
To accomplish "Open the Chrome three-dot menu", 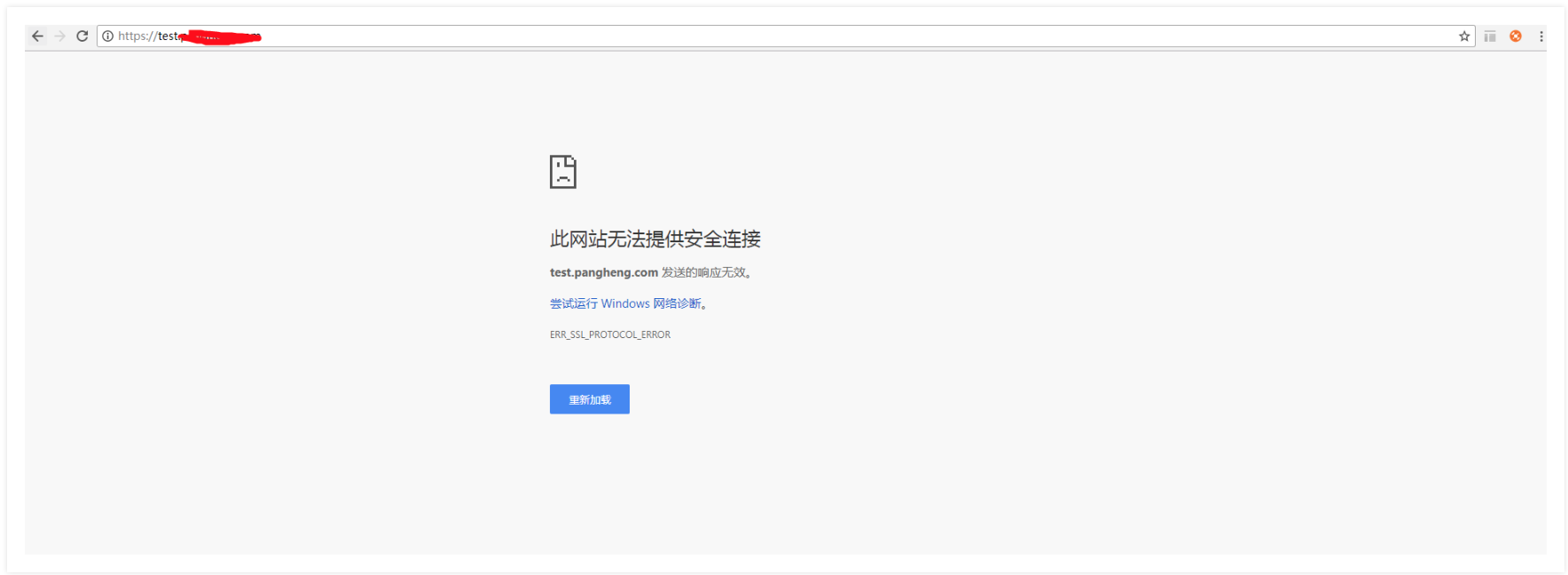I will point(1541,36).
